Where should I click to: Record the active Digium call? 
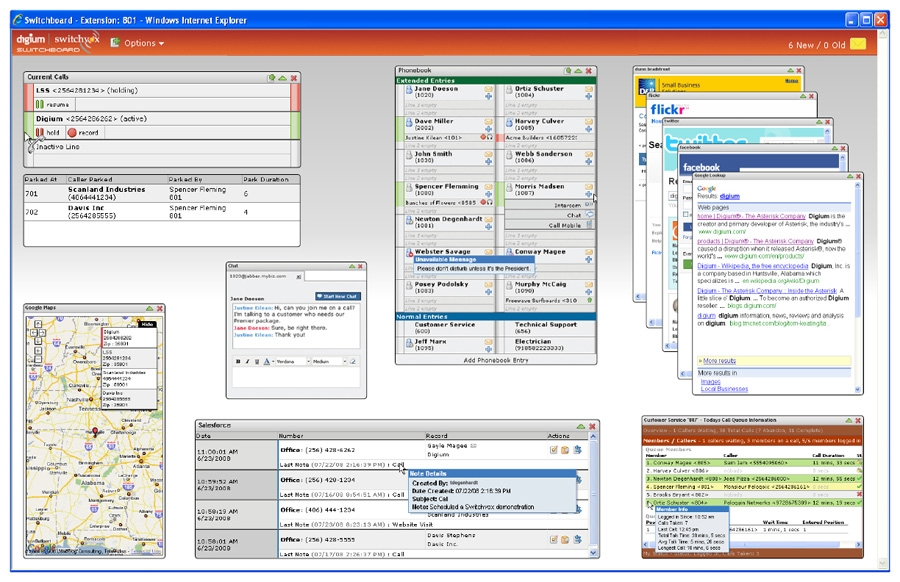pos(83,133)
